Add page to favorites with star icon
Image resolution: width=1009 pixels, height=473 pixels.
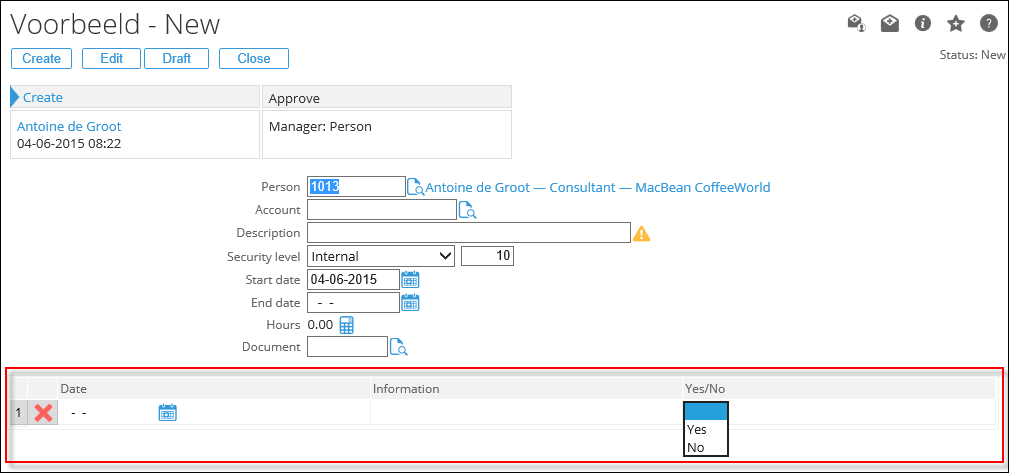click(x=956, y=24)
